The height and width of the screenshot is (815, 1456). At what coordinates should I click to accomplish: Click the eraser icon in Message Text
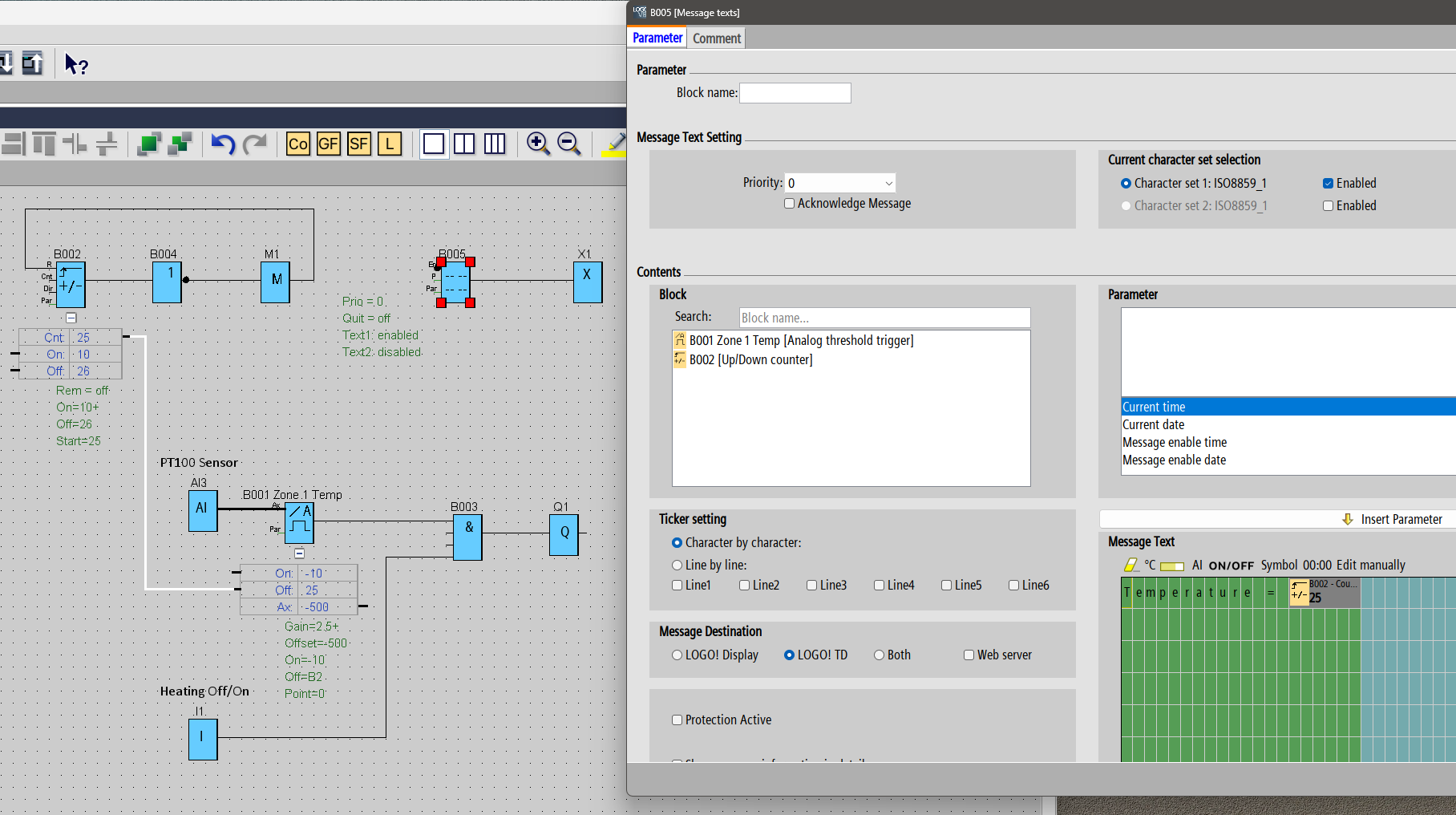point(1130,566)
